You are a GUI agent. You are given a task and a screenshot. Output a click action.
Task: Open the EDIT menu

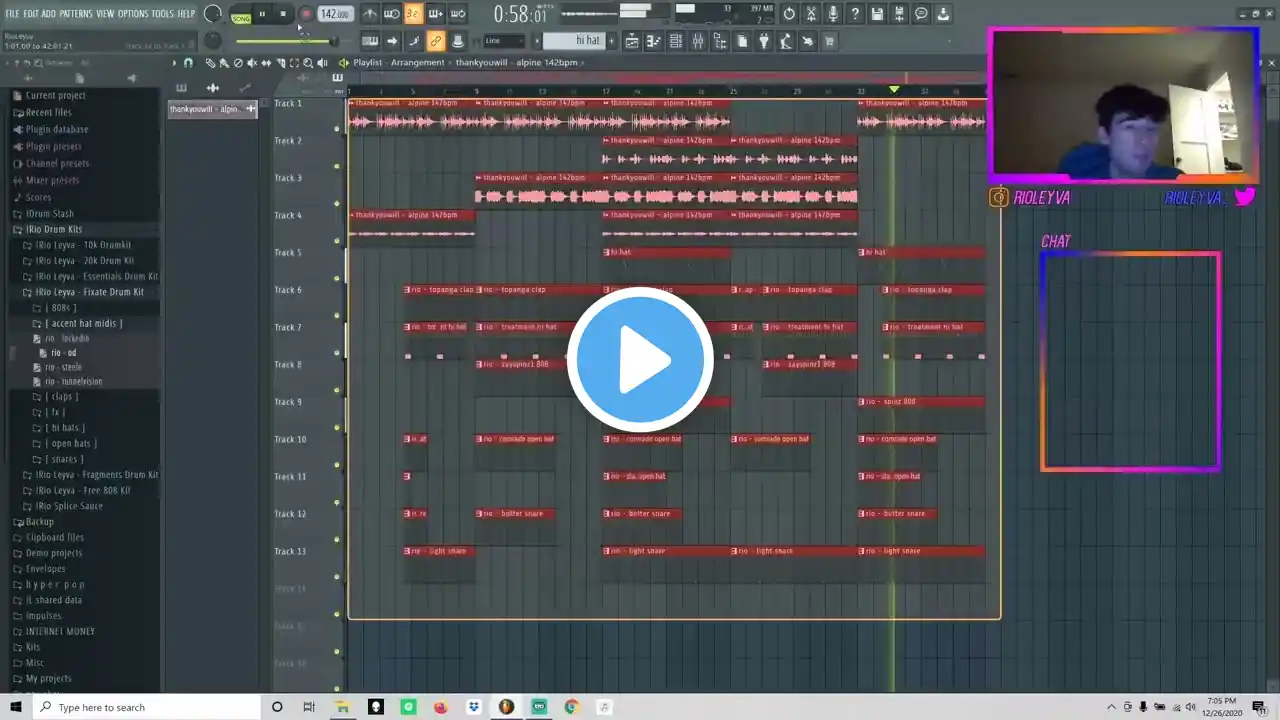[31, 14]
